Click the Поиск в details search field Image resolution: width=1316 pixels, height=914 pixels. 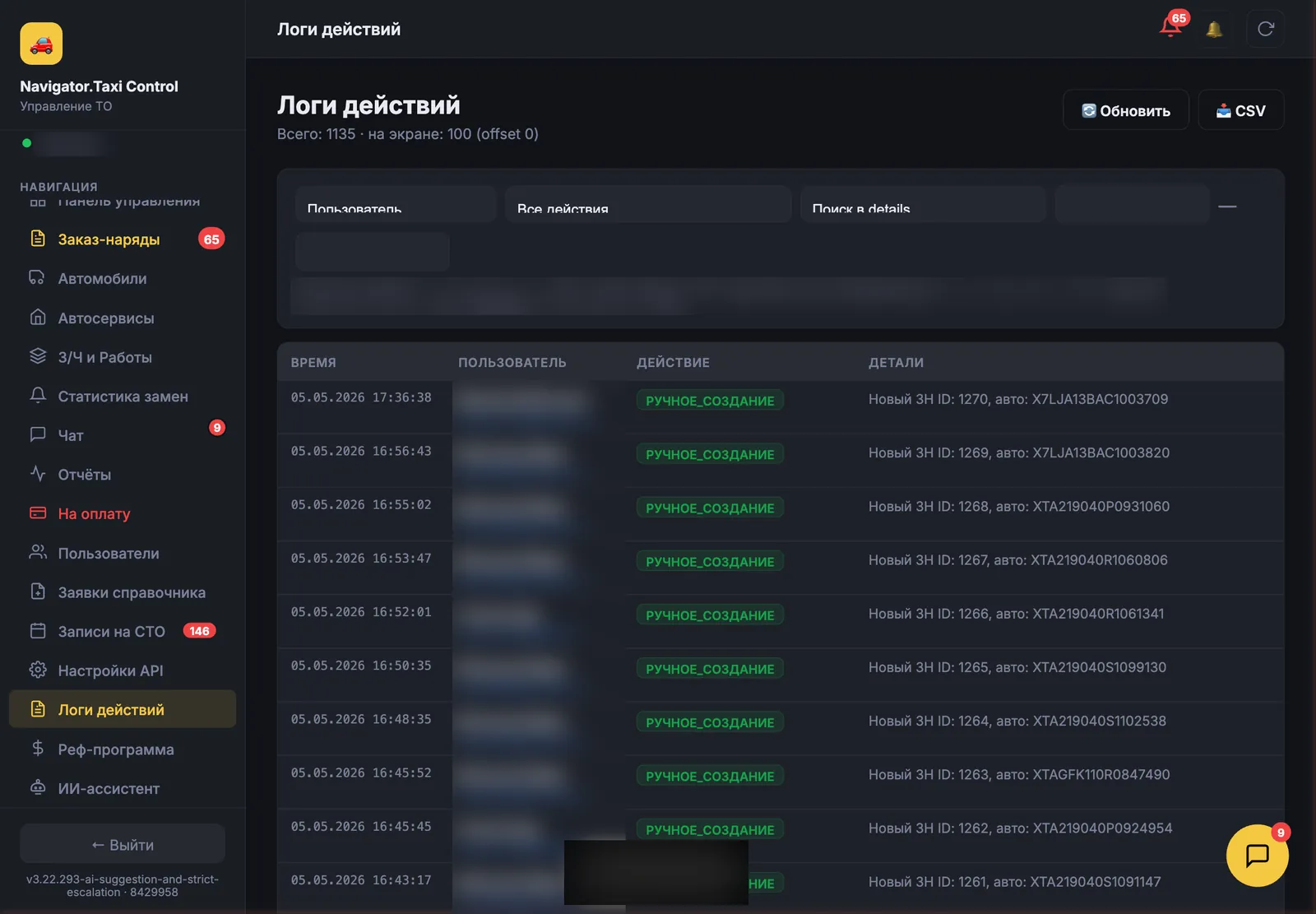point(922,204)
